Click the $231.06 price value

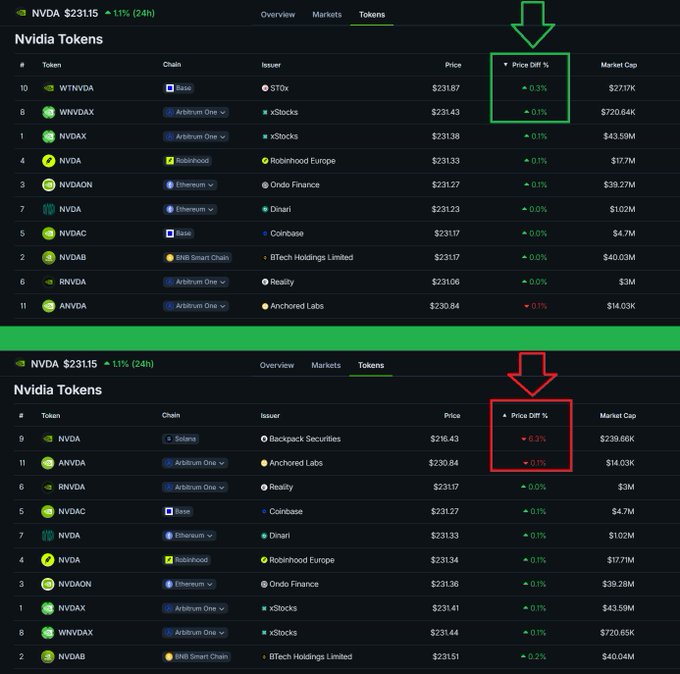pyautogui.click(x=445, y=282)
